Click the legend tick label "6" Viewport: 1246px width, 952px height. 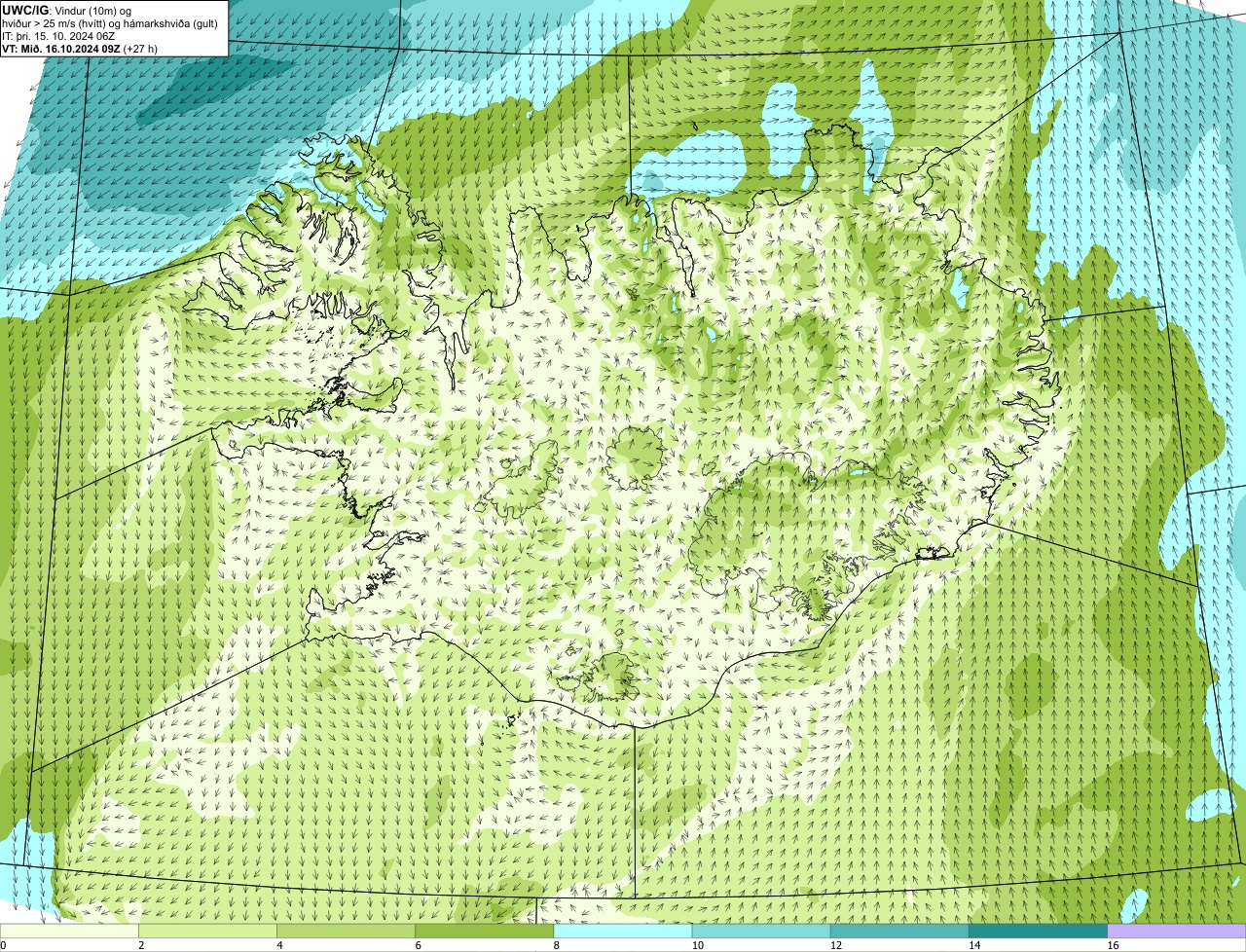tap(418, 945)
